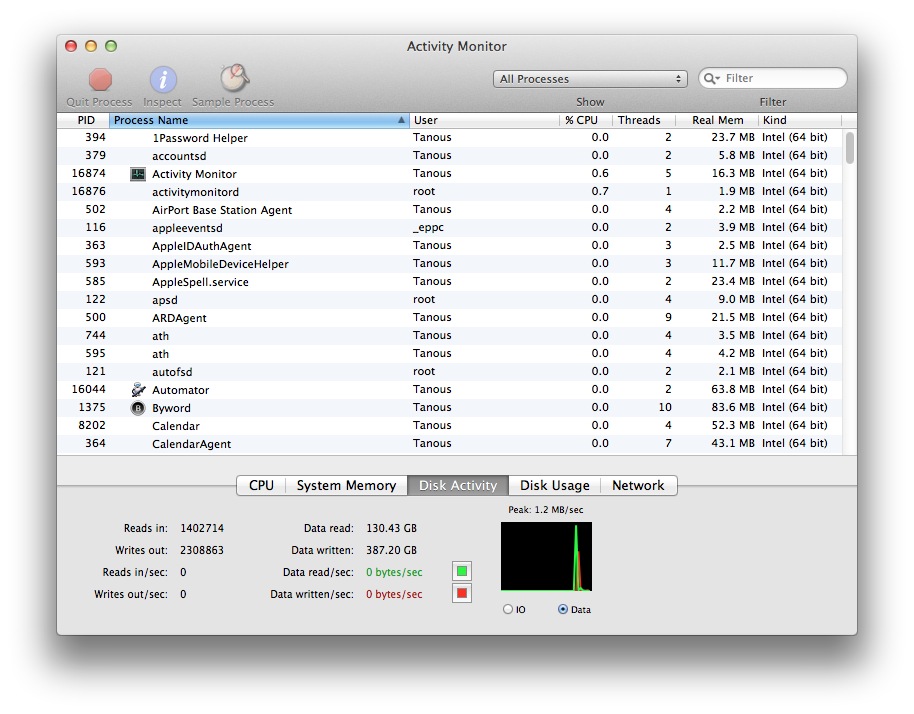
Task: Switch to the System Memory tab
Action: point(346,485)
